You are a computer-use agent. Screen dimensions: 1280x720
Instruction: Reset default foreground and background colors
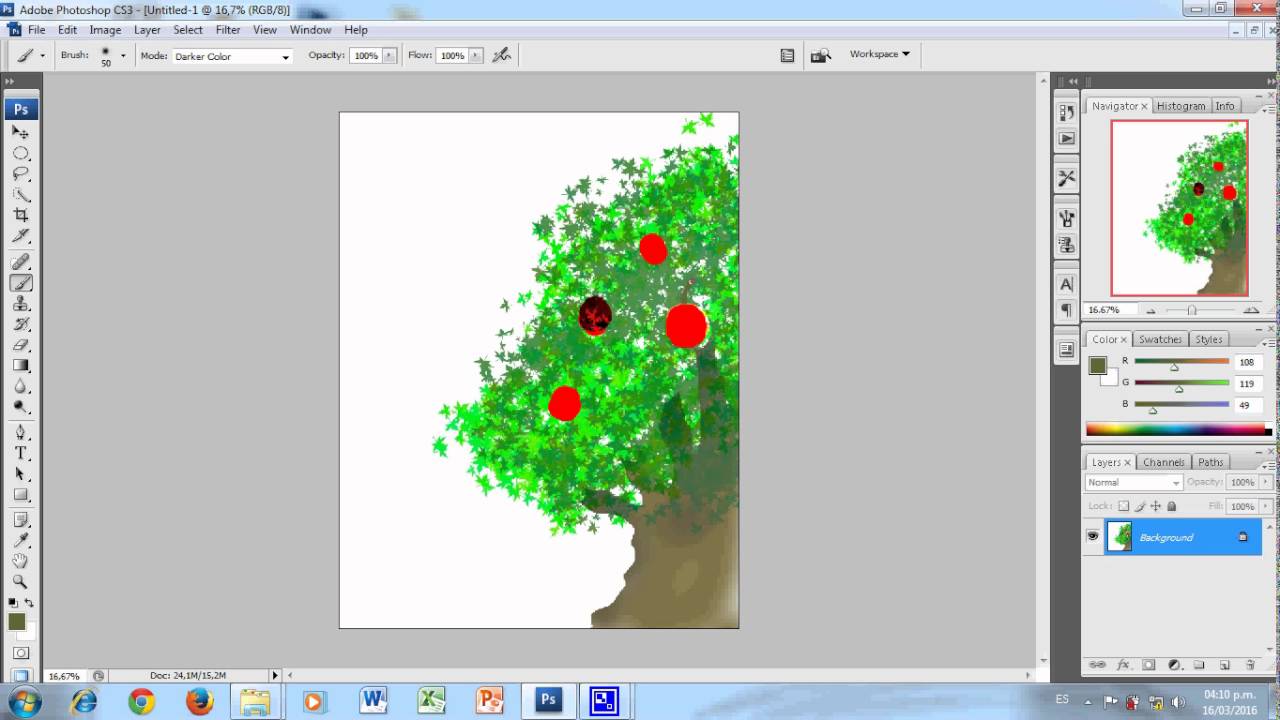[x=14, y=602]
